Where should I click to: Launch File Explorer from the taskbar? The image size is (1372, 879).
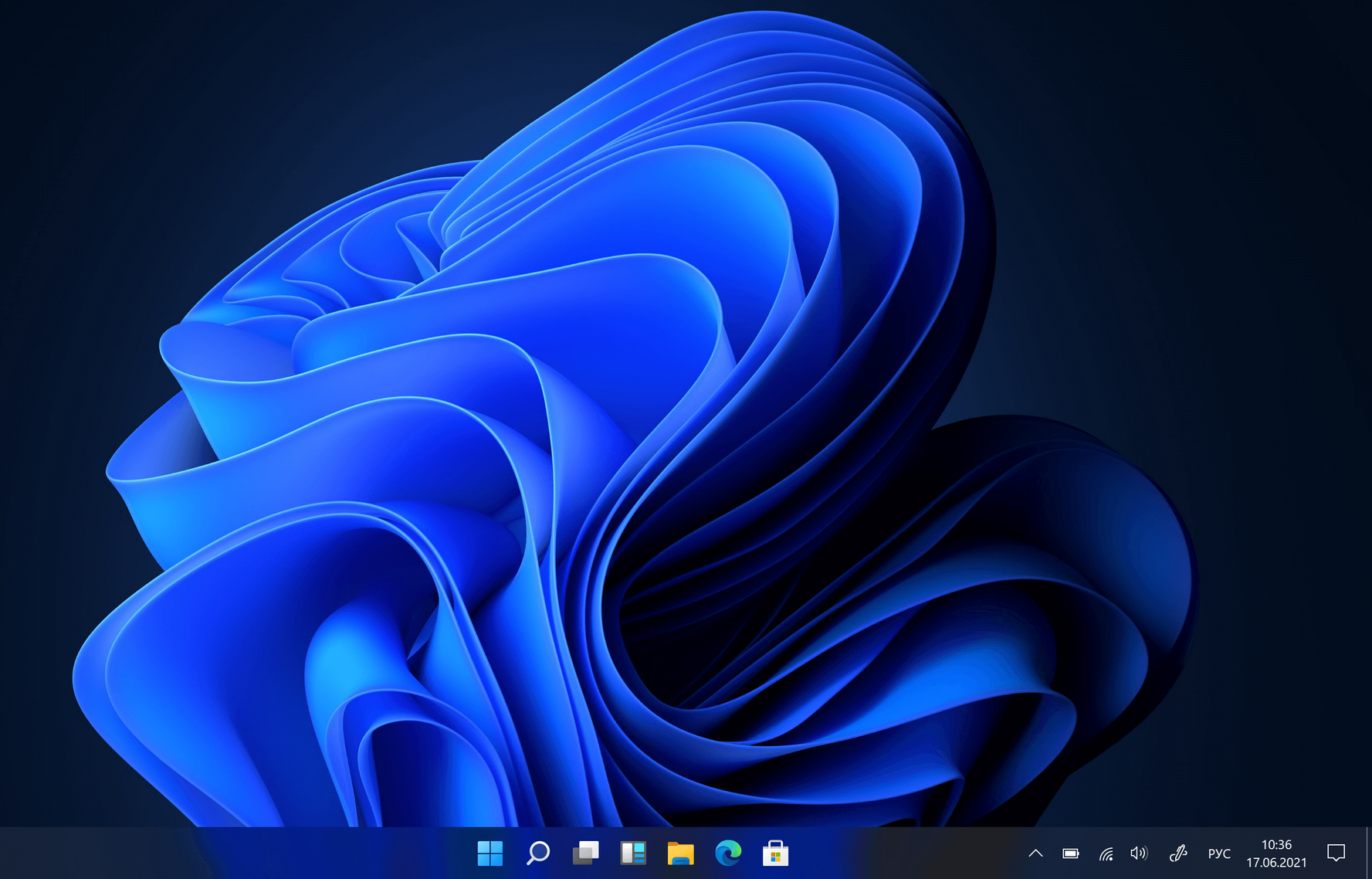click(x=681, y=854)
